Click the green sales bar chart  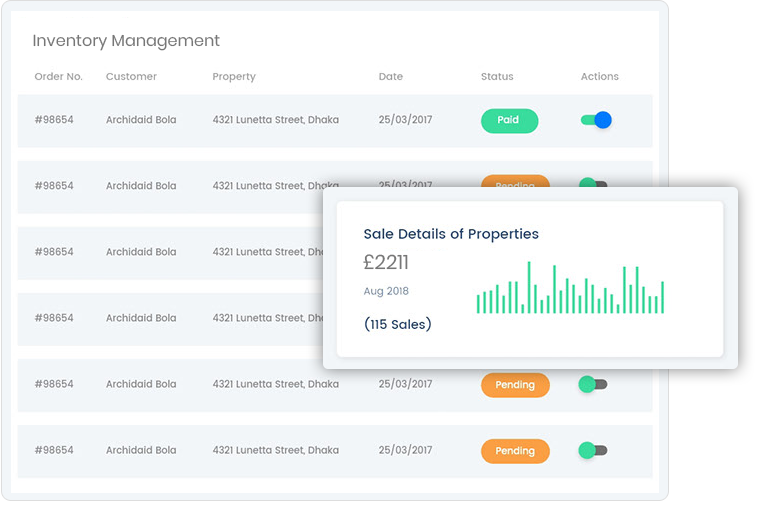[x=570, y=287]
